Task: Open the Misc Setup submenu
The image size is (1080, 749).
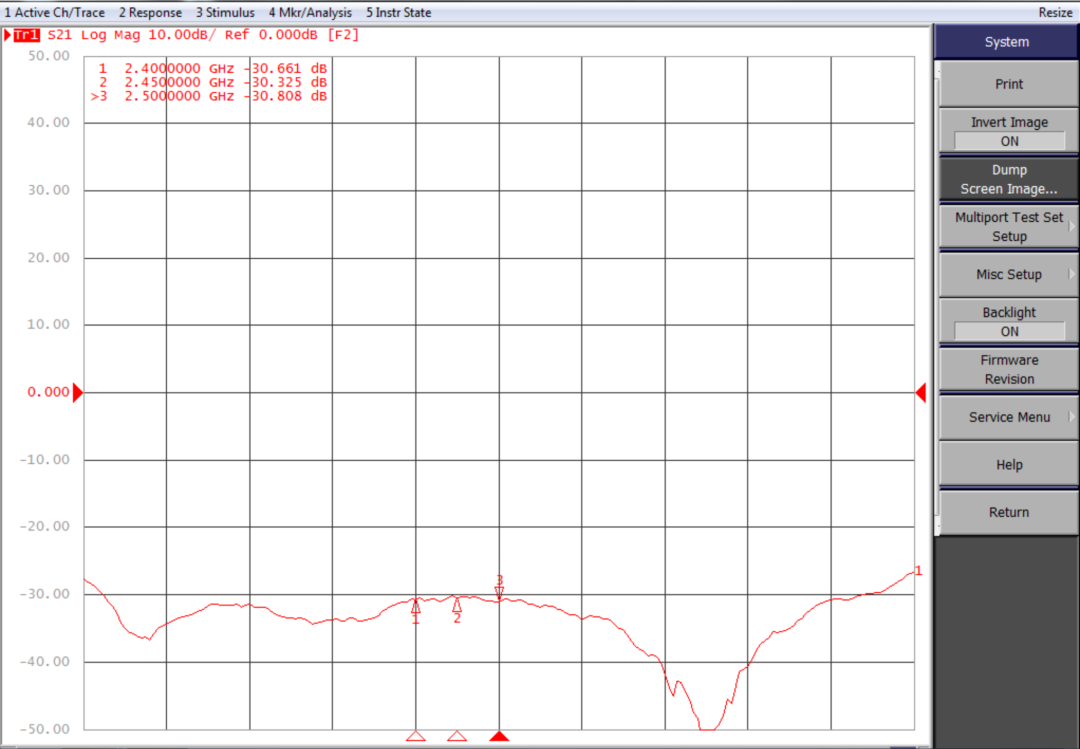Action: tap(1008, 274)
